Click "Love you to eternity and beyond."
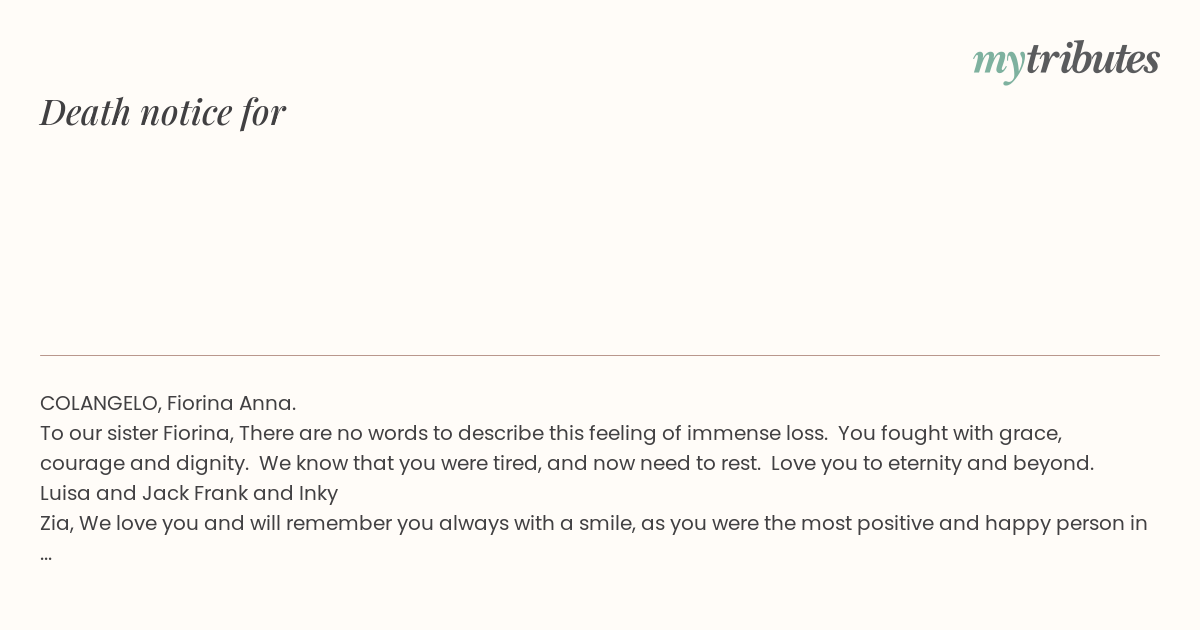 click(932, 463)
